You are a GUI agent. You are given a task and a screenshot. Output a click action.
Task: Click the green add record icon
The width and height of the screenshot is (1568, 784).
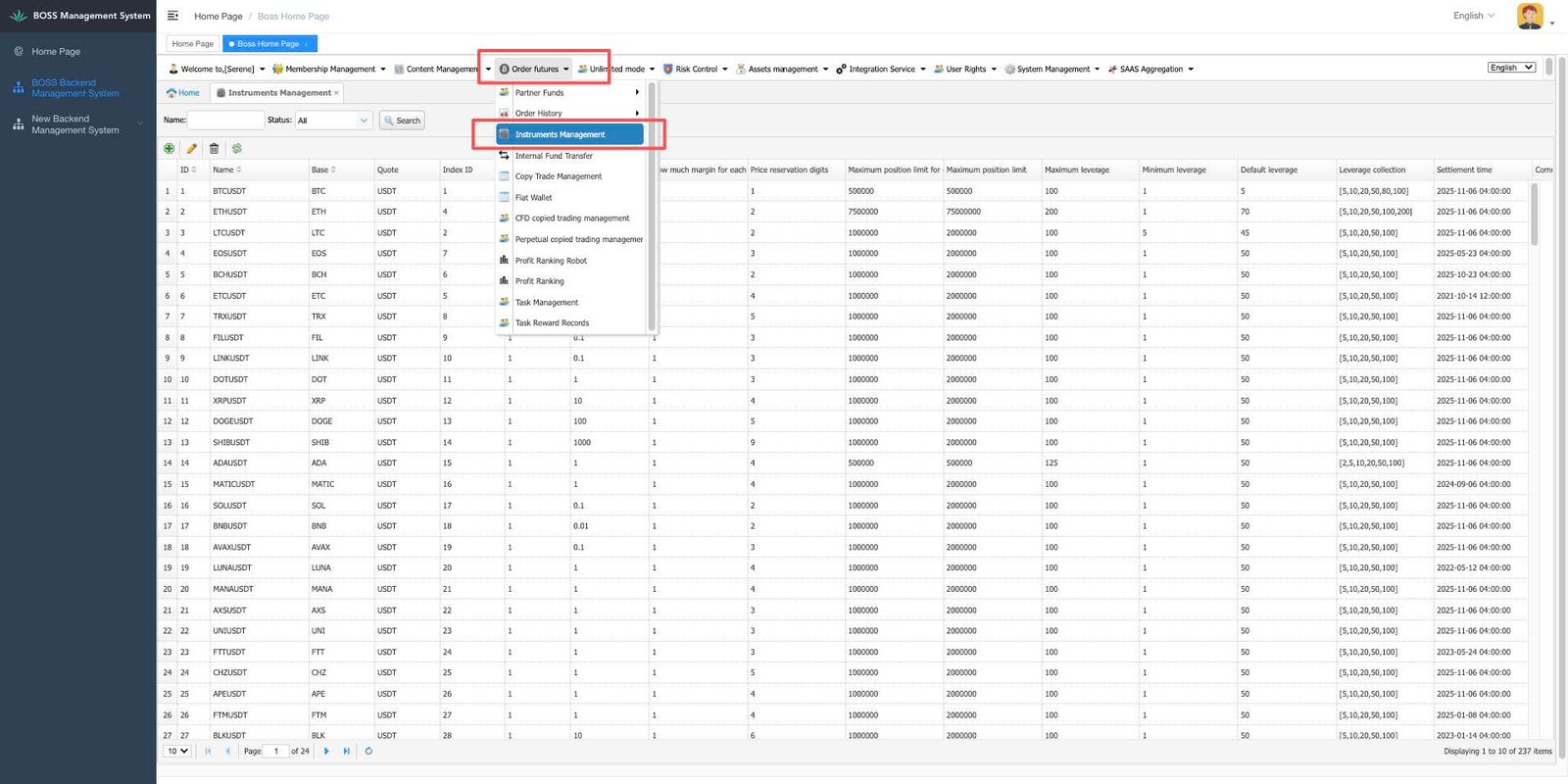click(x=170, y=149)
